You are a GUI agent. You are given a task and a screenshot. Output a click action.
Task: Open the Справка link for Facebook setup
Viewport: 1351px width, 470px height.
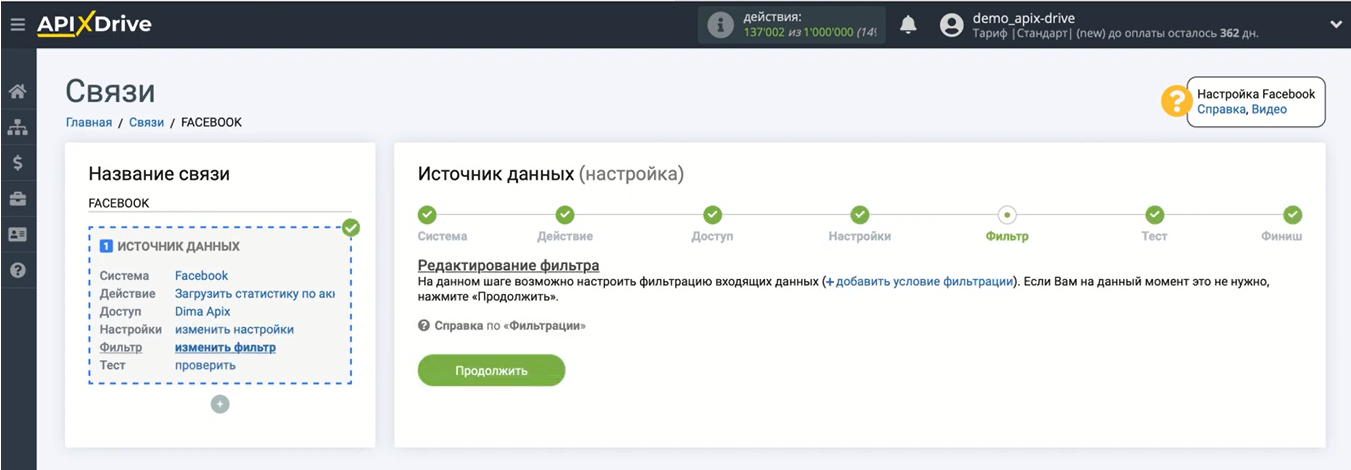[1221, 109]
